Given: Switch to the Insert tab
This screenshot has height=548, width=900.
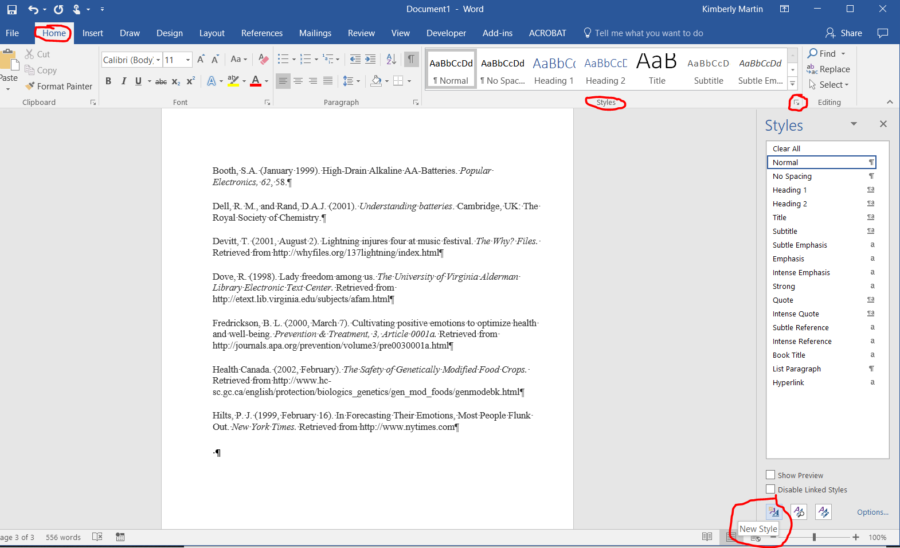Looking at the screenshot, I should pyautogui.click(x=92, y=33).
